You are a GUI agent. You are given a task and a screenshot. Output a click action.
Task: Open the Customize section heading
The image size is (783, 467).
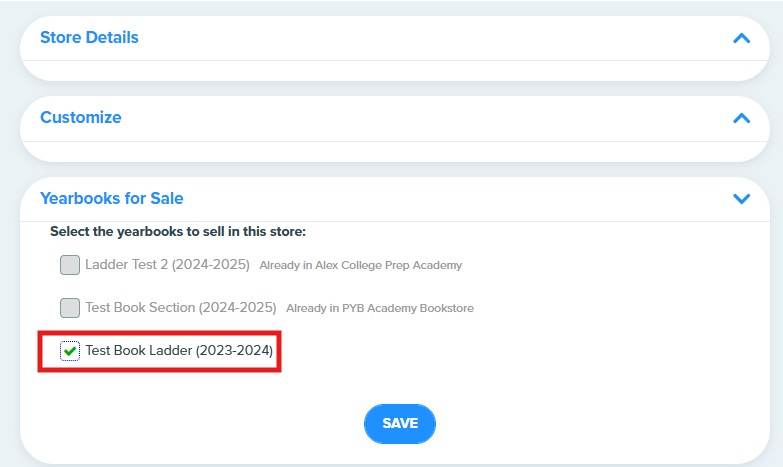pyautogui.click(x=80, y=117)
